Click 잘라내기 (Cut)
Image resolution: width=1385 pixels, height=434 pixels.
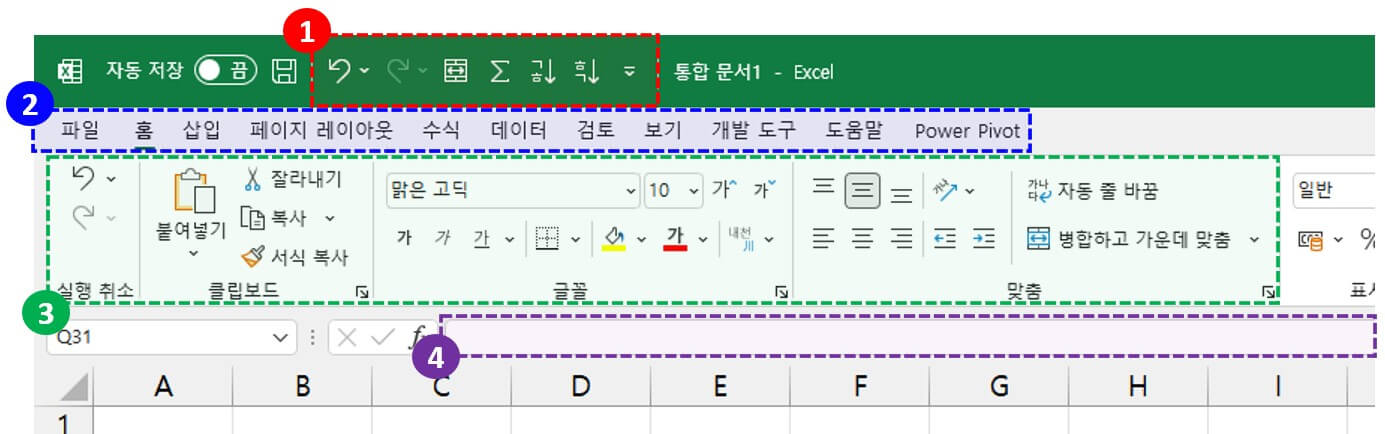click(293, 179)
